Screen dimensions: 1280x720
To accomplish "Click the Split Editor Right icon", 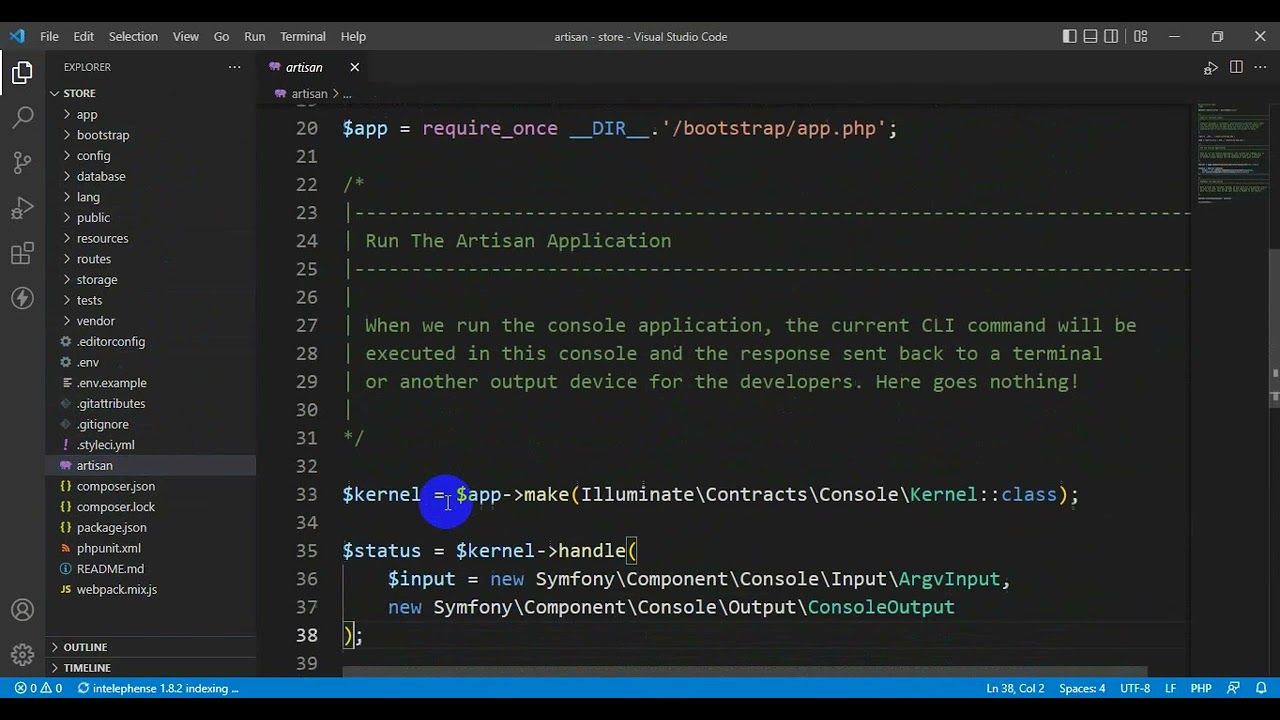I will tap(1236, 67).
